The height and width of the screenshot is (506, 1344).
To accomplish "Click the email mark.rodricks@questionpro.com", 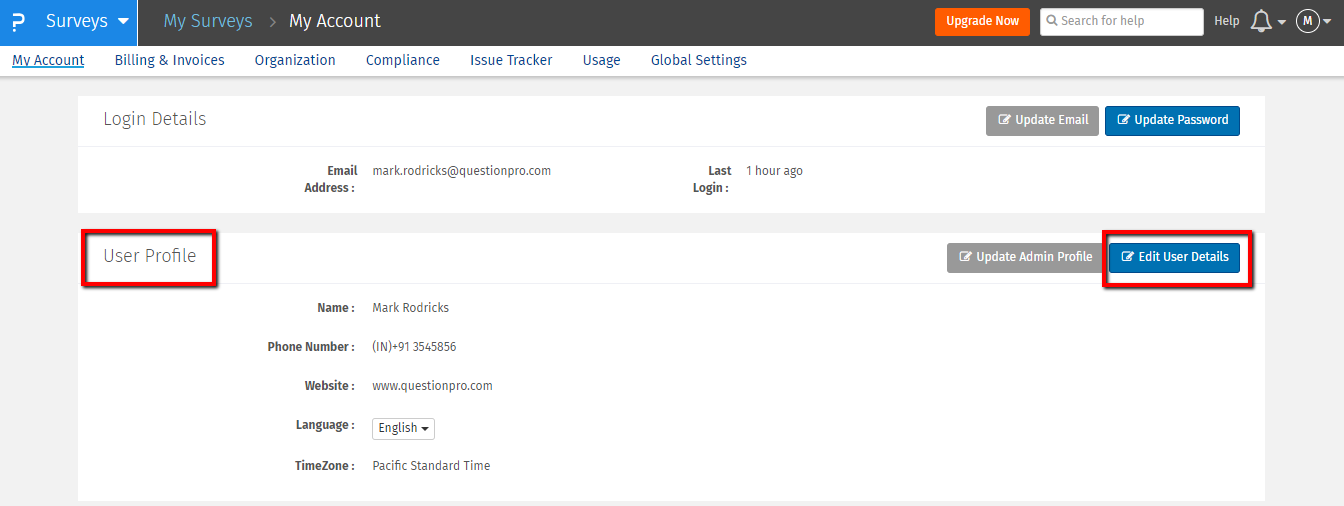I will pyautogui.click(x=461, y=171).
